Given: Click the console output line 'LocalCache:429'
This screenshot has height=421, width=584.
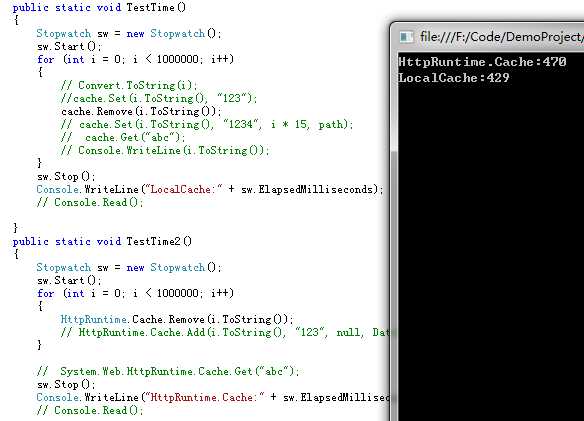Looking at the screenshot, I should click(x=454, y=77).
